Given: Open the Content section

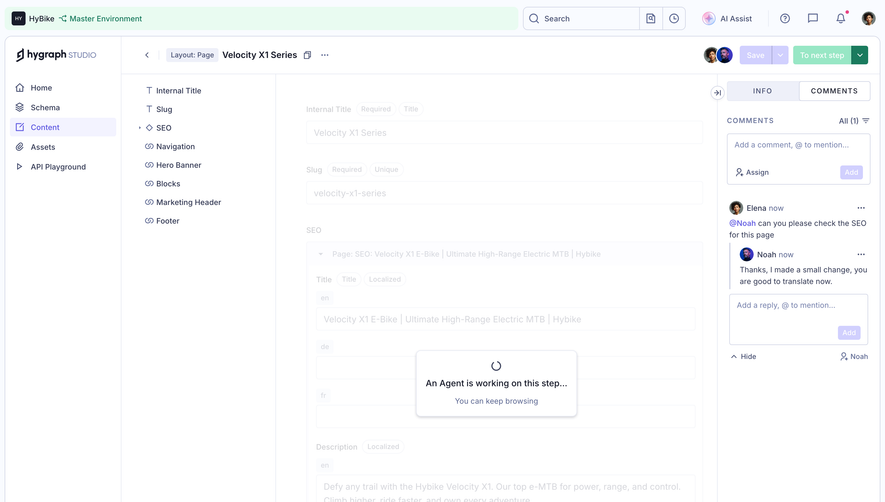Looking at the screenshot, I should pos(63,127).
